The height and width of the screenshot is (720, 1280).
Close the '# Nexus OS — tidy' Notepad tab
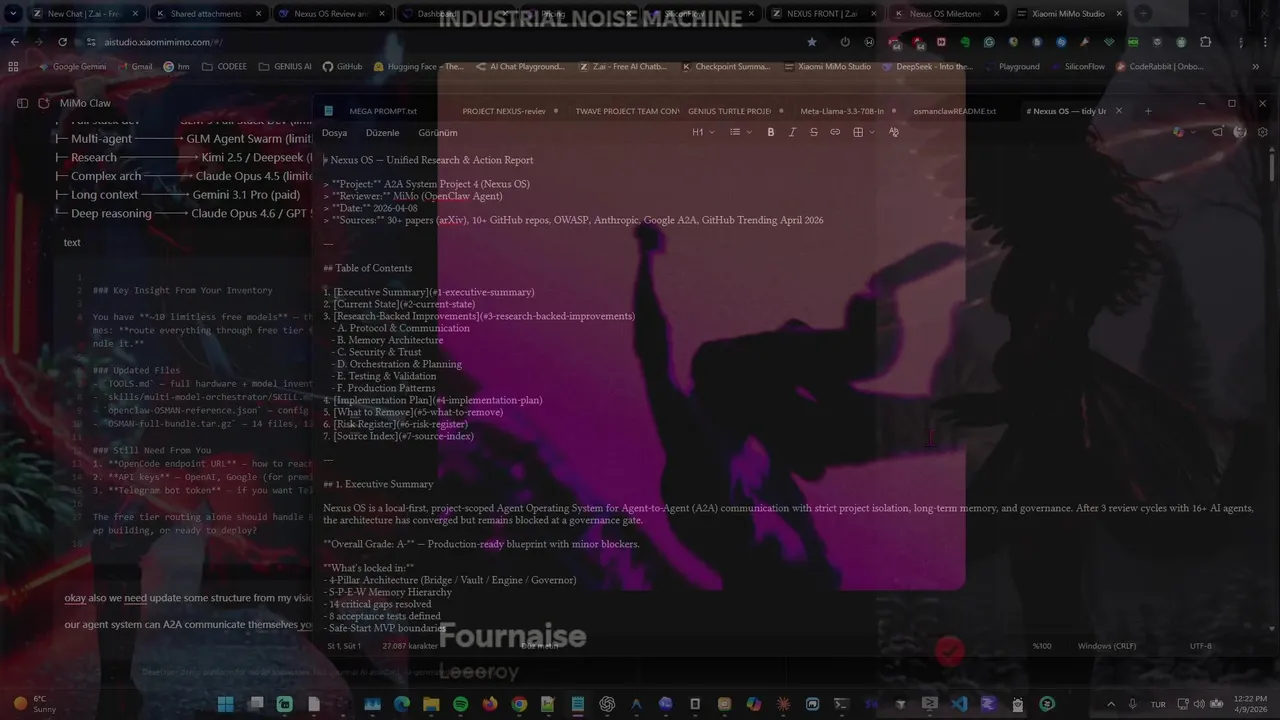1119,111
